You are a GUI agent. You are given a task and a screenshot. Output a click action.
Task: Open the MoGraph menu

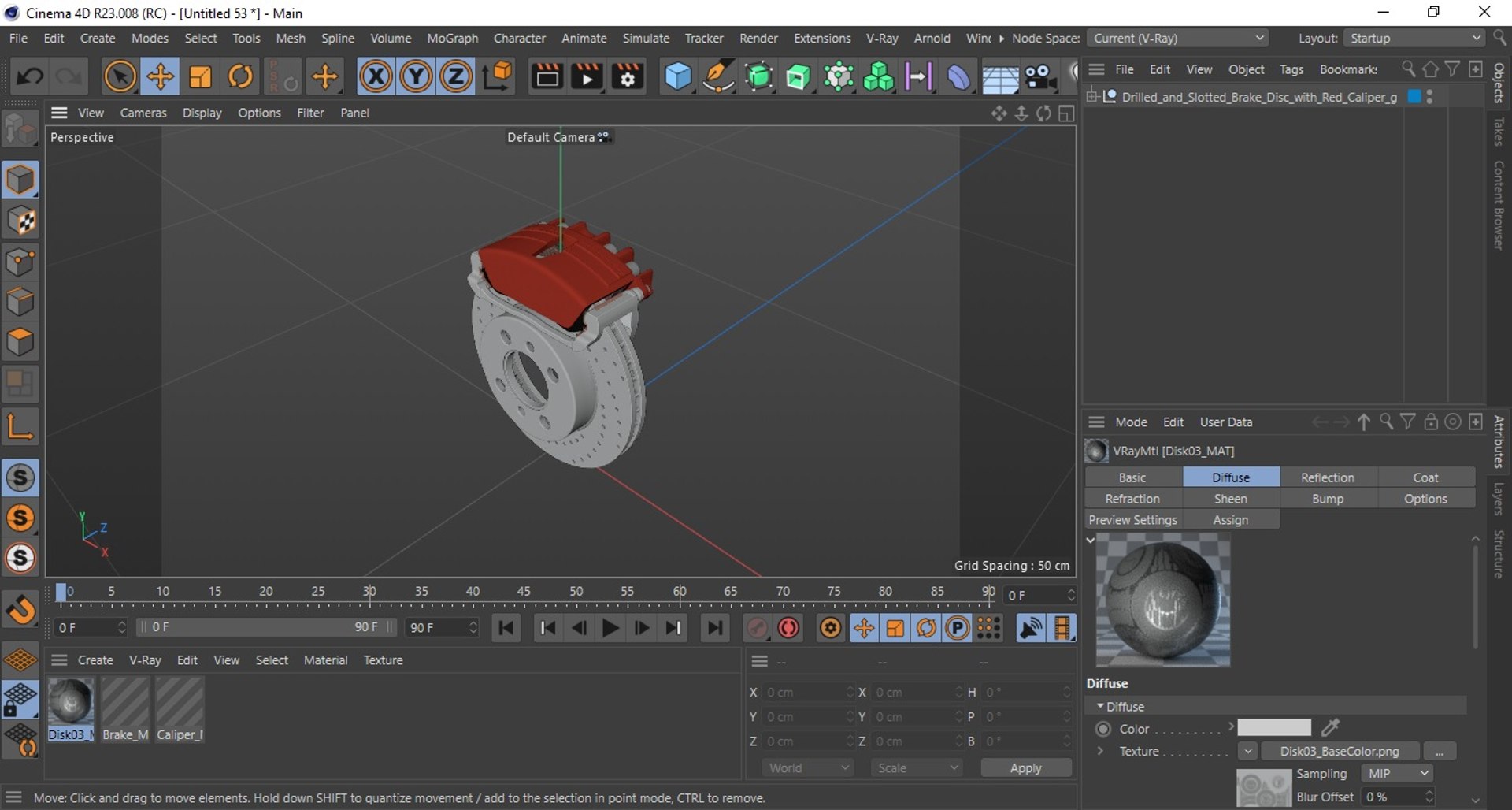(453, 38)
